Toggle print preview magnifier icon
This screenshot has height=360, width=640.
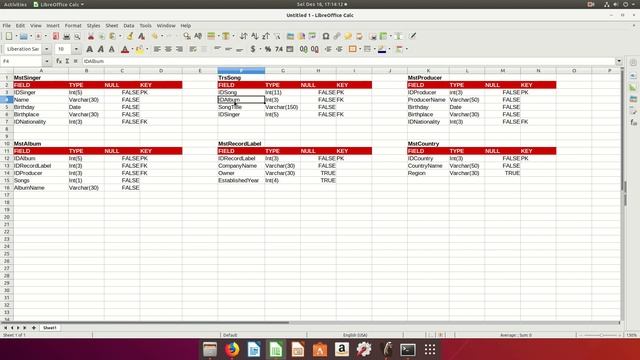coord(77,36)
